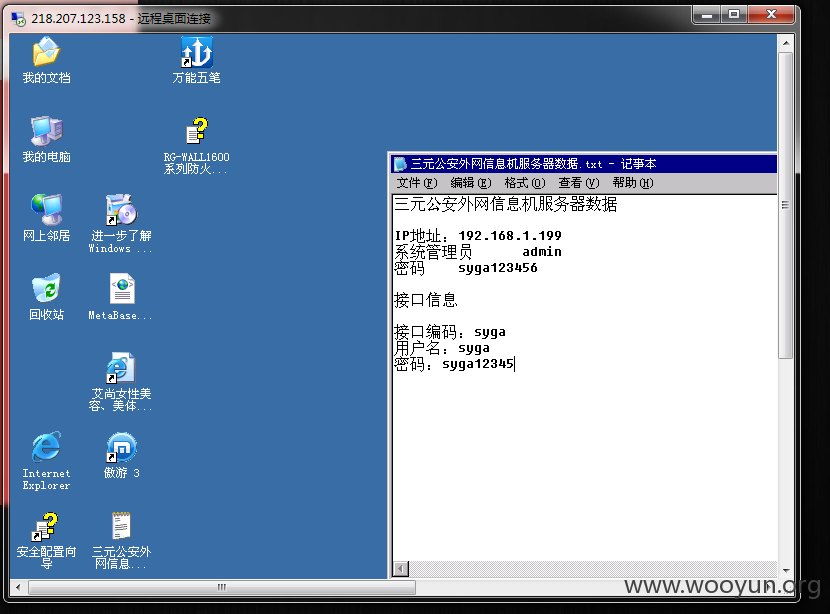
Task: Minimize the remote desktop connection window
Action: click(706, 15)
